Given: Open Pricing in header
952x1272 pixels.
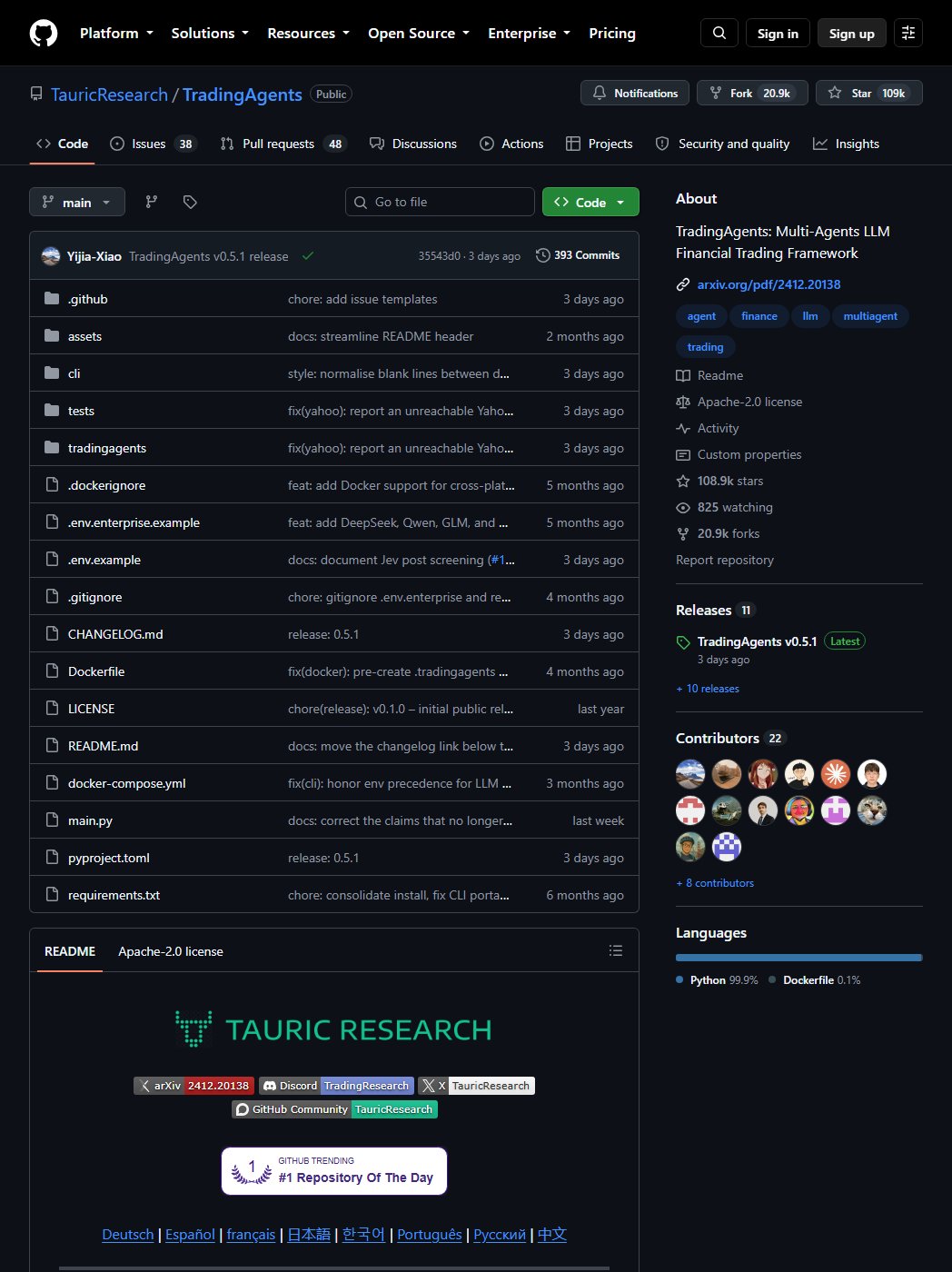Looking at the screenshot, I should tap(612, 33).
